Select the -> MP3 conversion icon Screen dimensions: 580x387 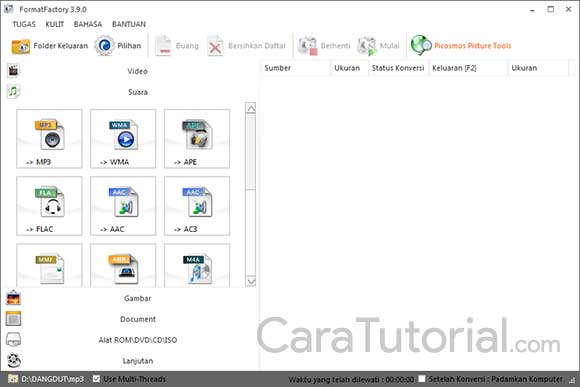click(49, 139)
